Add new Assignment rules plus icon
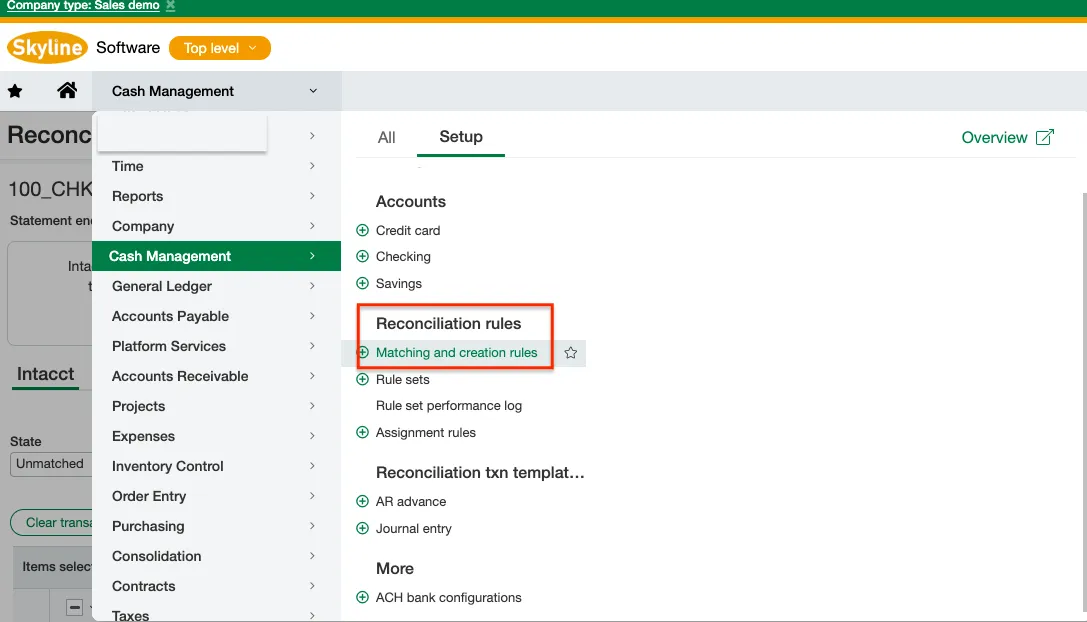Image resolution: width=1087 pixels, height=622 pixels. pos(362,433)
